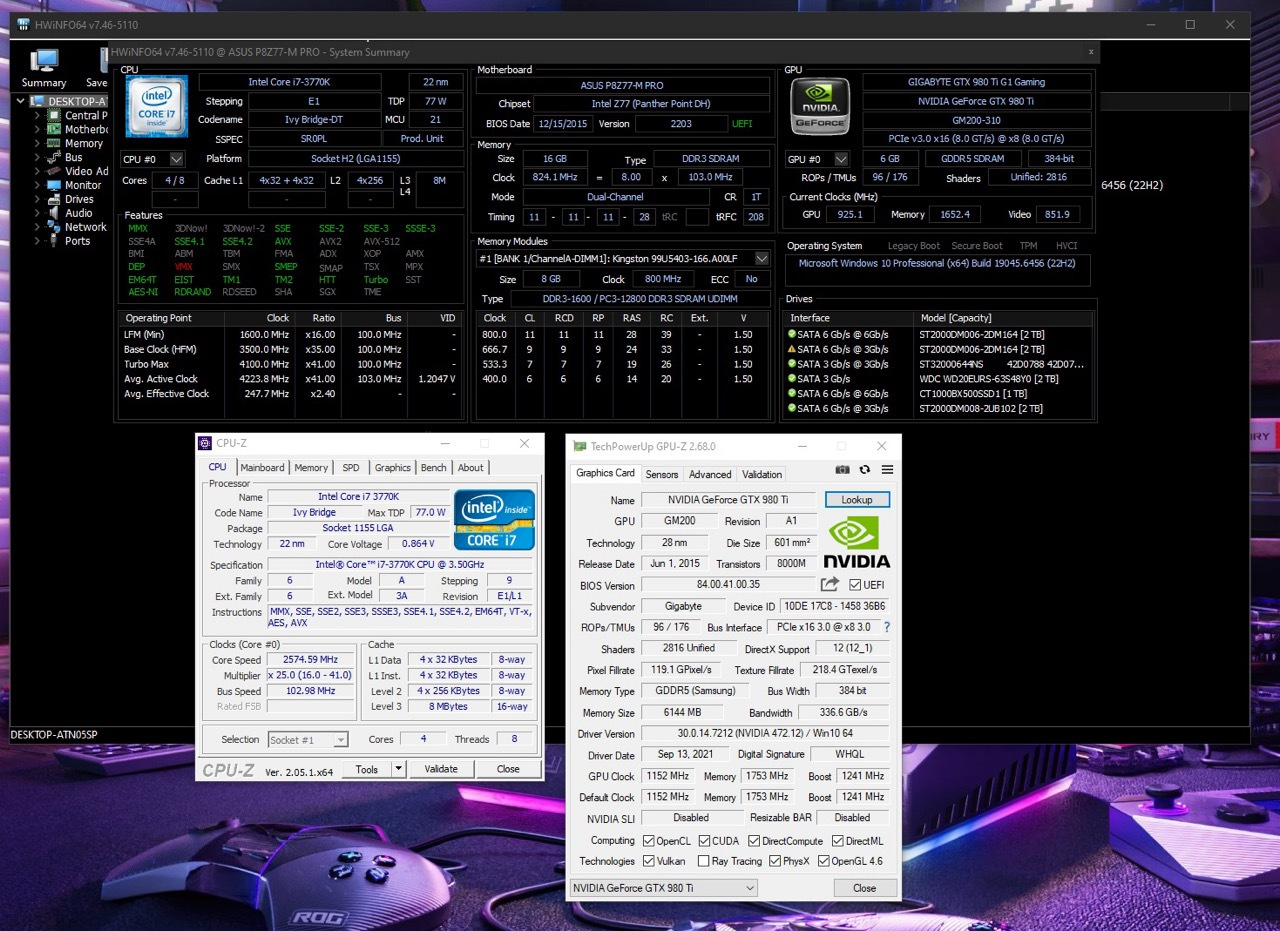
Task: Expand the Drives tree node
Action: pos(38,199)
